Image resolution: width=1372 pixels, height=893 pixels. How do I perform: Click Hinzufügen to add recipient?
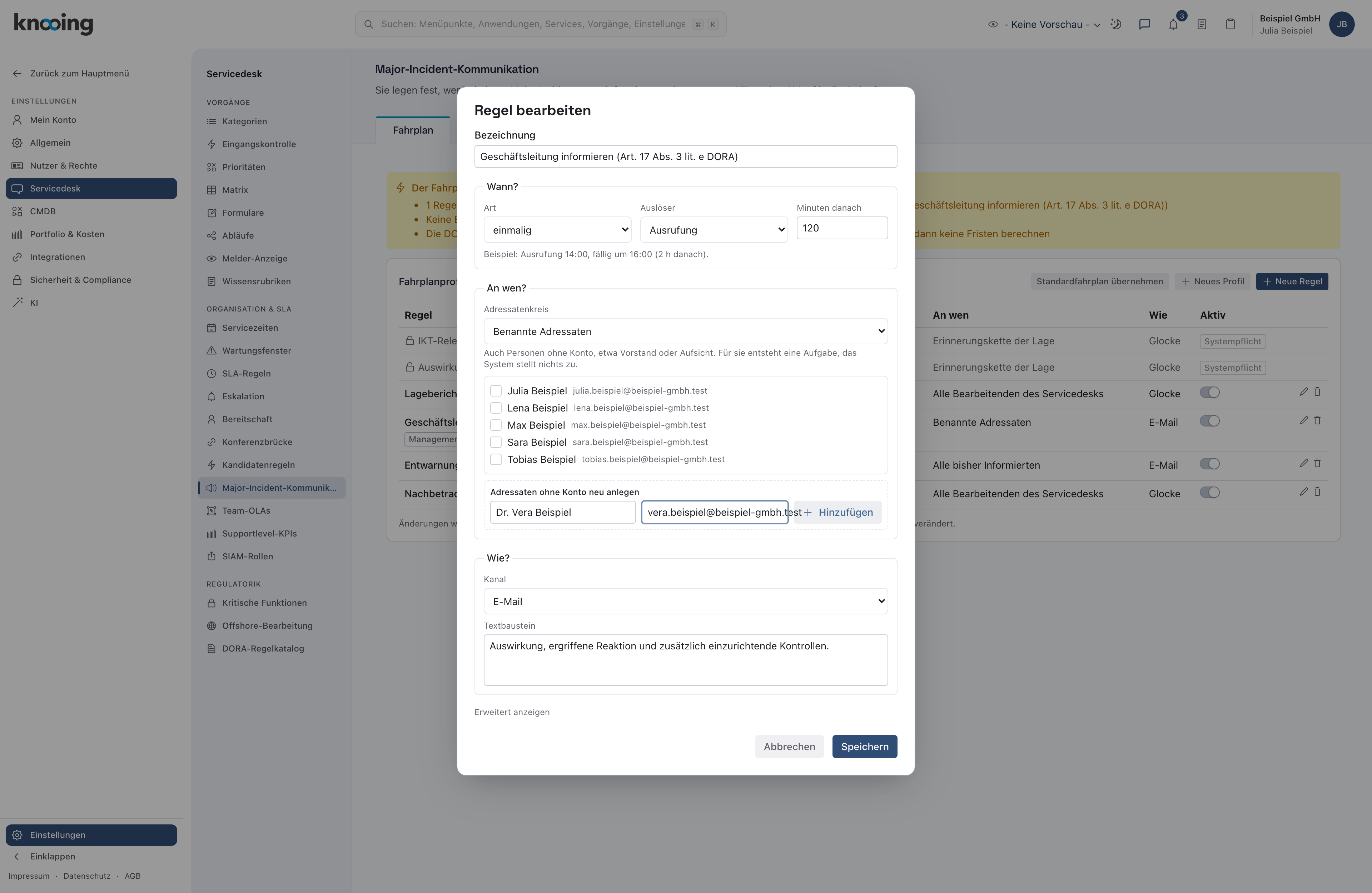pos(837,513)
